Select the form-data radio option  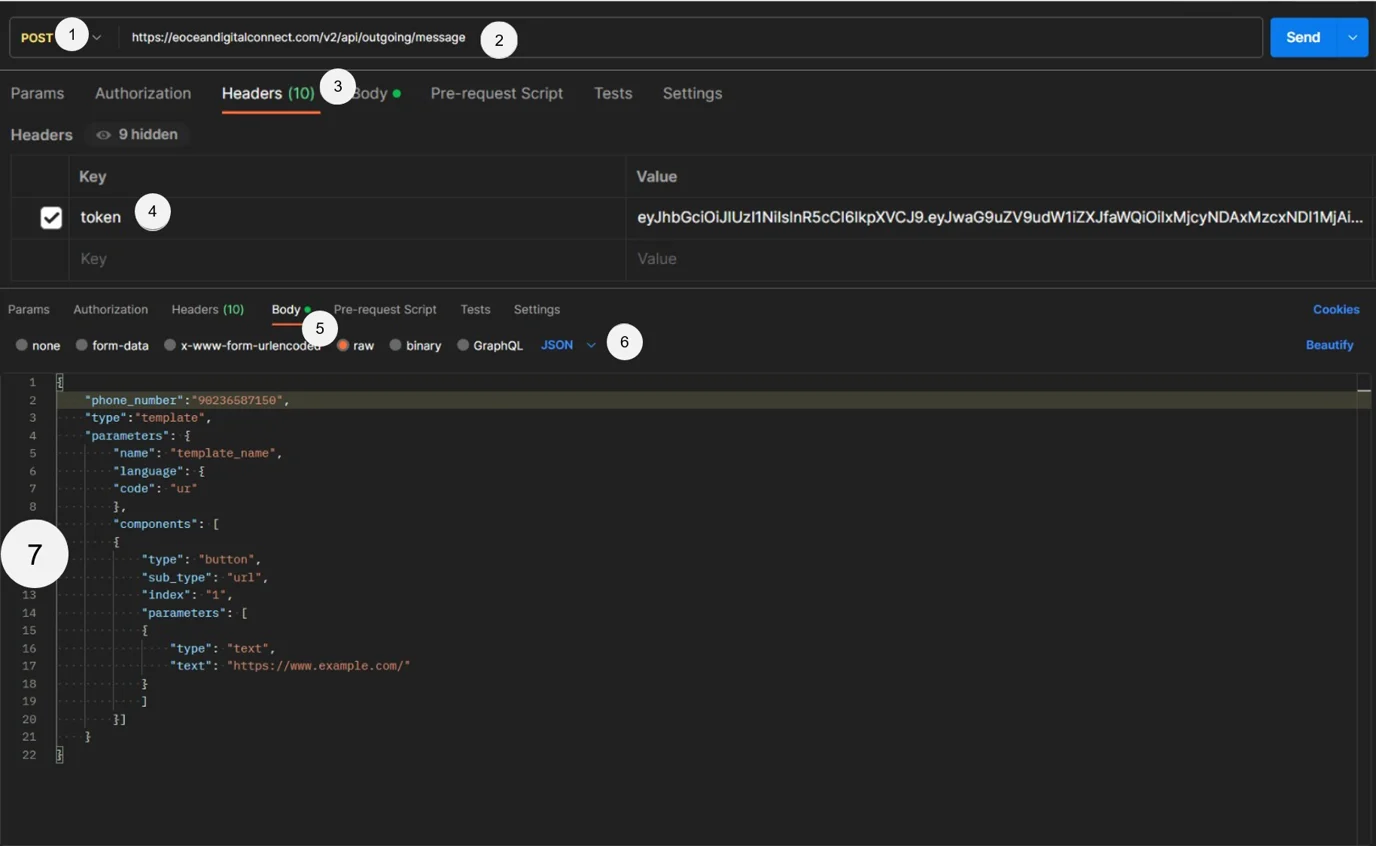pyautogui.click(x=82, y=345)
